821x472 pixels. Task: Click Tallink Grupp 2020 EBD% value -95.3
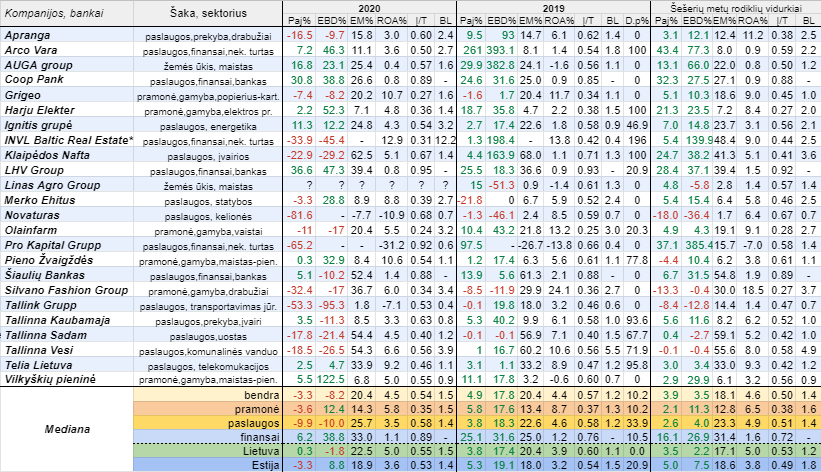[x=332, y=305]
